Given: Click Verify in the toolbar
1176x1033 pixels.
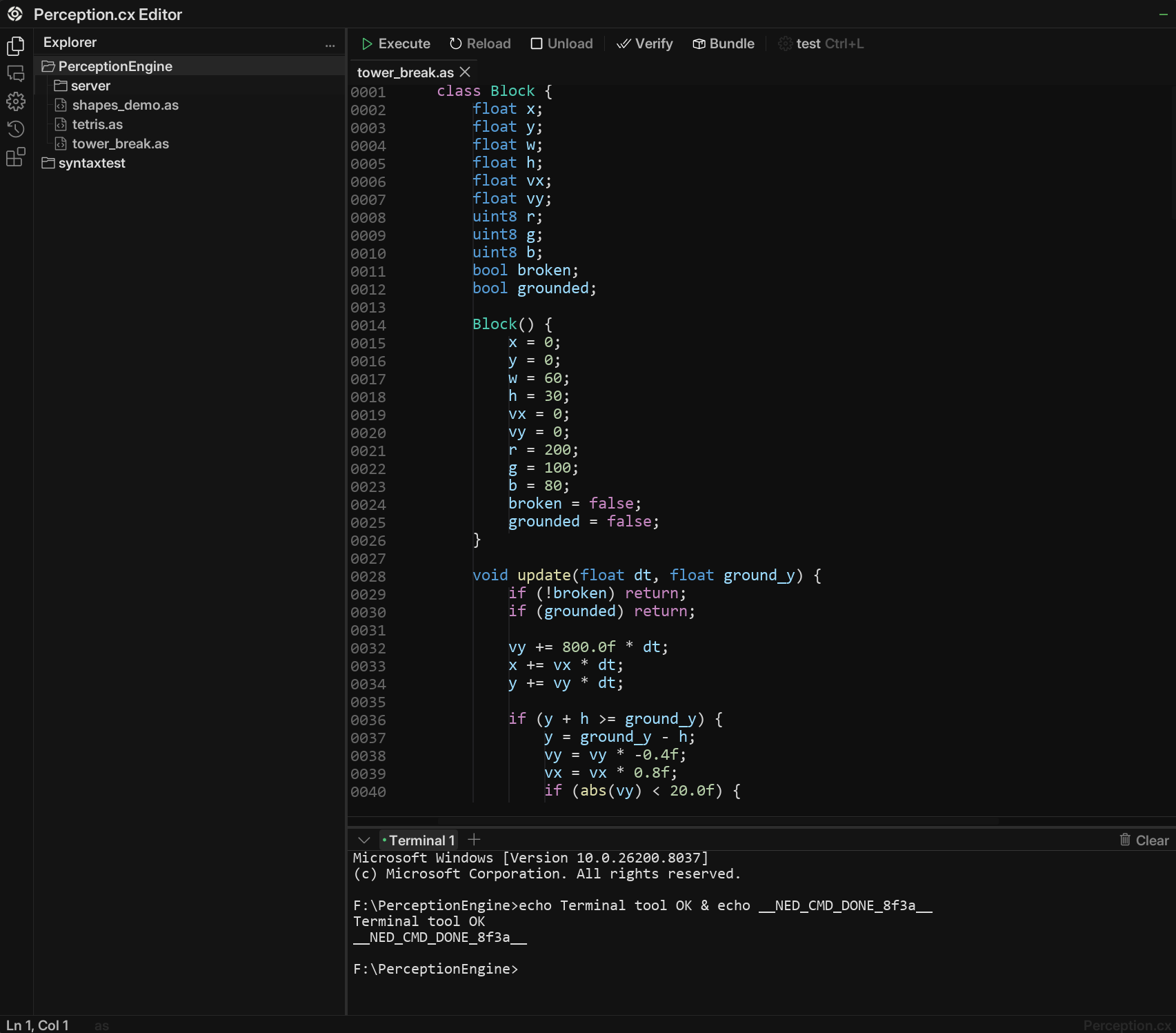Looking at the screenshot, I should 645,43.
